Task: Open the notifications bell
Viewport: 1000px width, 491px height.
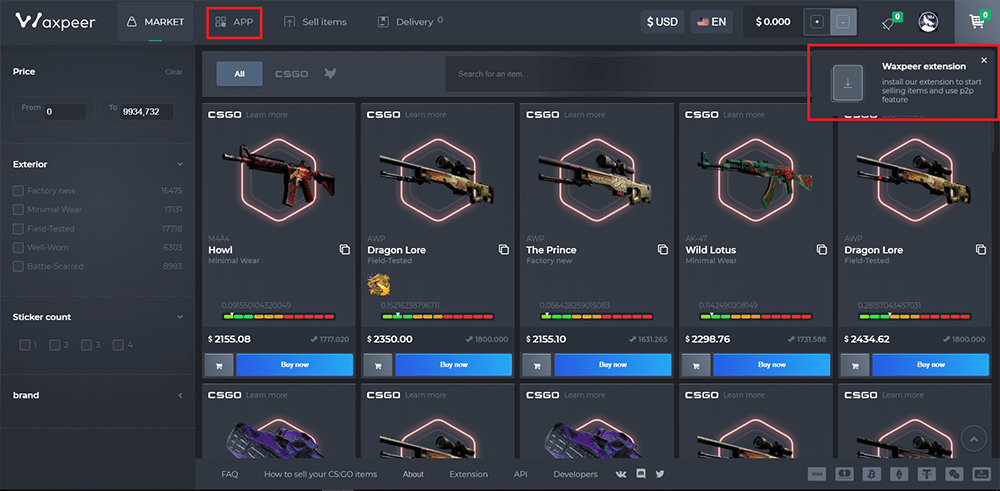Action: 887,22
